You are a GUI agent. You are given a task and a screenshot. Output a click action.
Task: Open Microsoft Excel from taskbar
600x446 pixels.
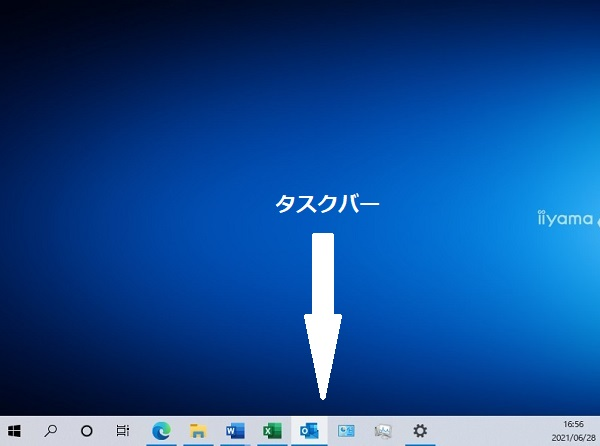point(272,431)
